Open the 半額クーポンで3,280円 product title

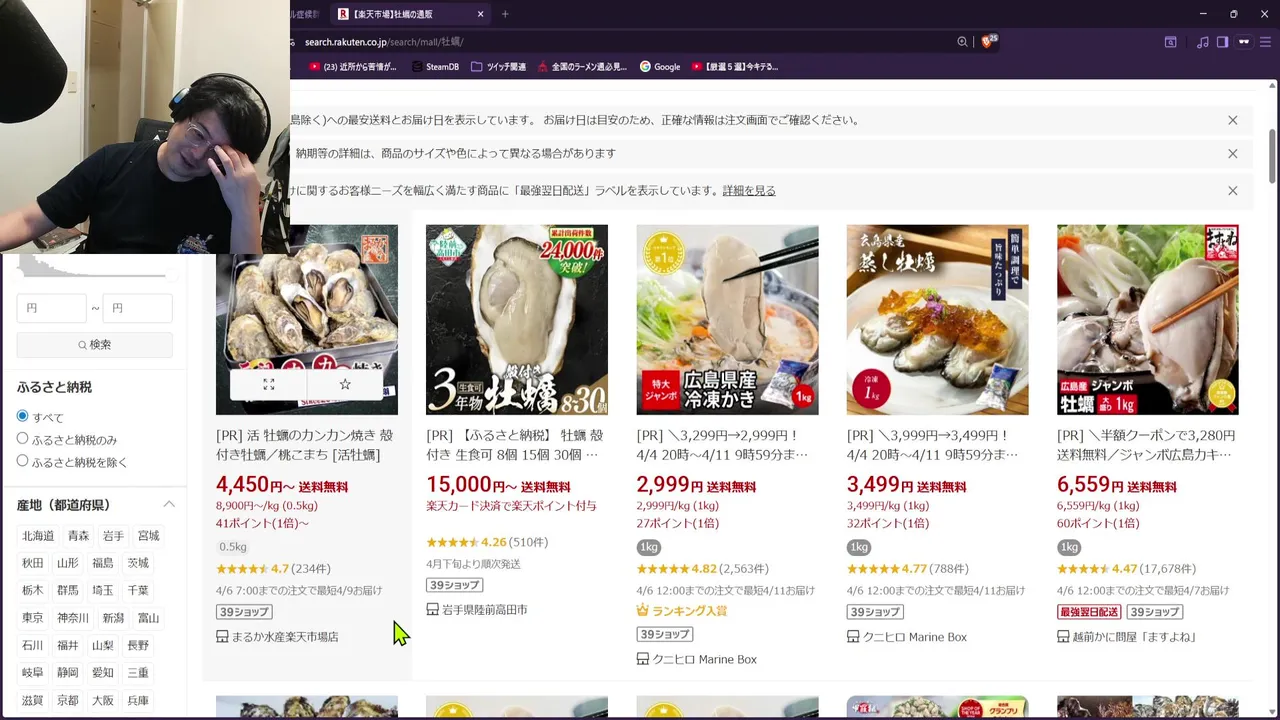[1147, 445]
